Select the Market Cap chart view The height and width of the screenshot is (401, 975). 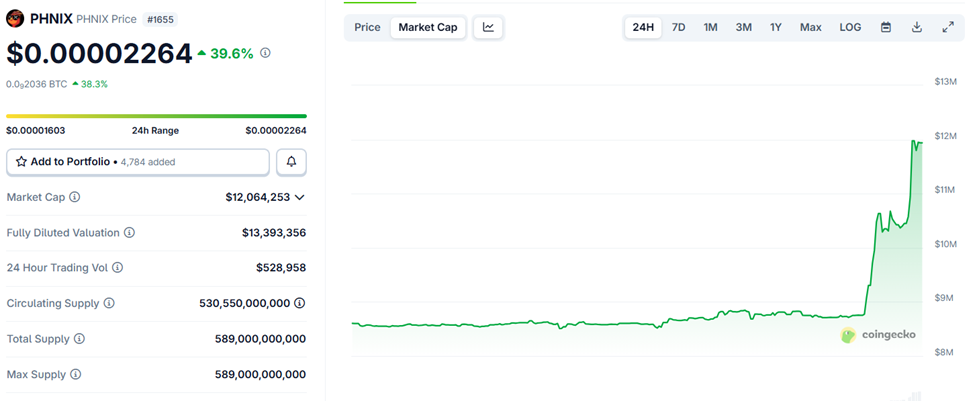pyautogui.click(x=428, y=27)
